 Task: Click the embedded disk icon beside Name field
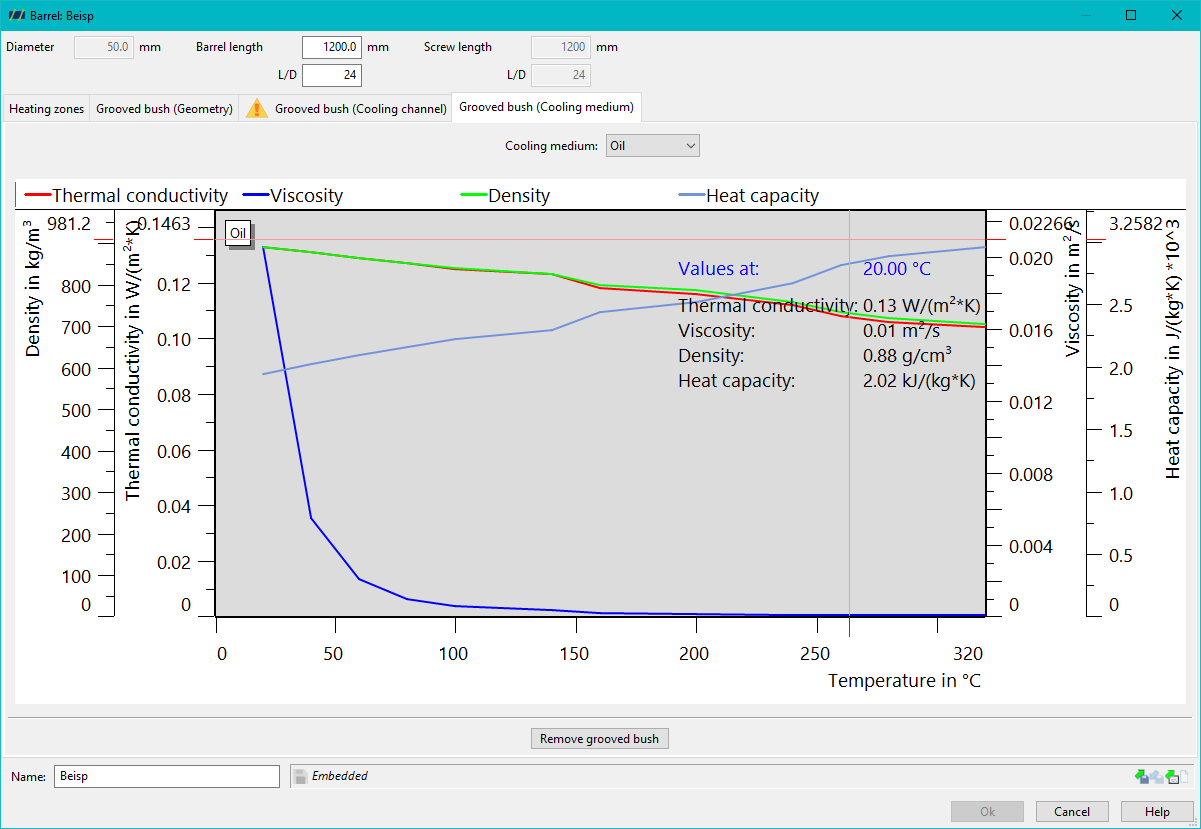pos(299,776)
